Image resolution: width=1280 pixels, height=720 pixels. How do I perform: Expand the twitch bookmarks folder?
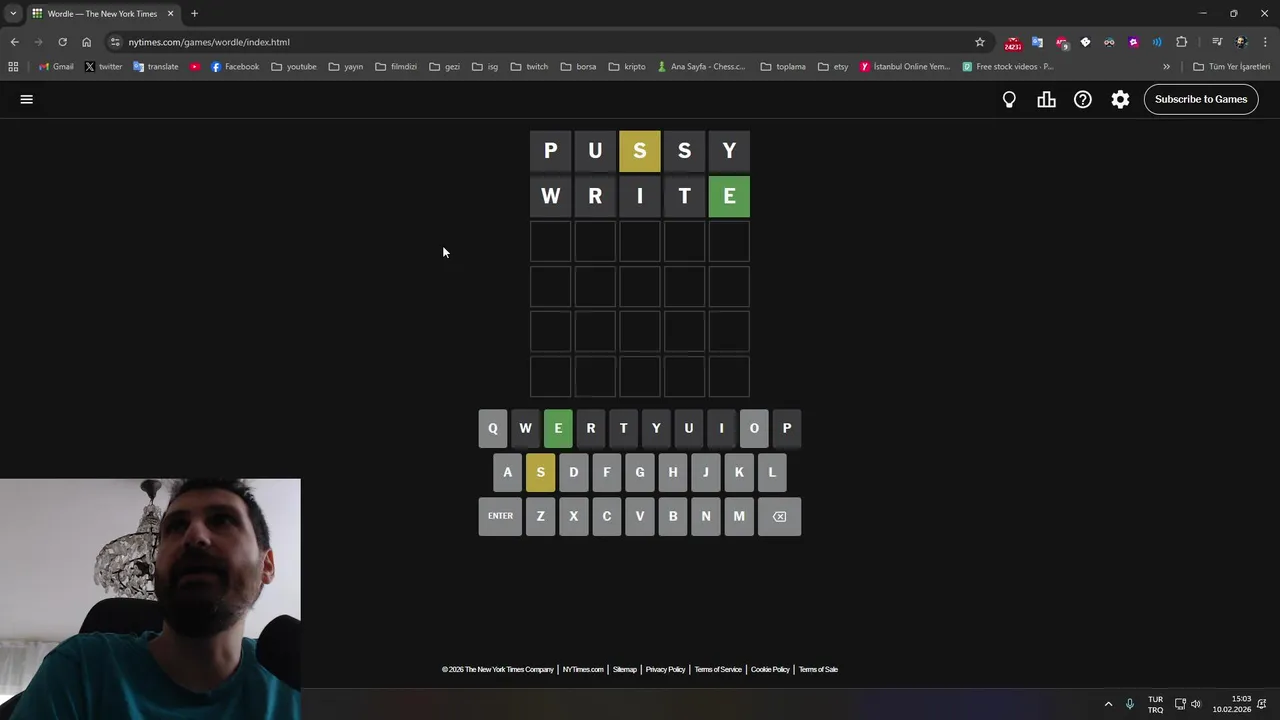(x=529, y=67)
